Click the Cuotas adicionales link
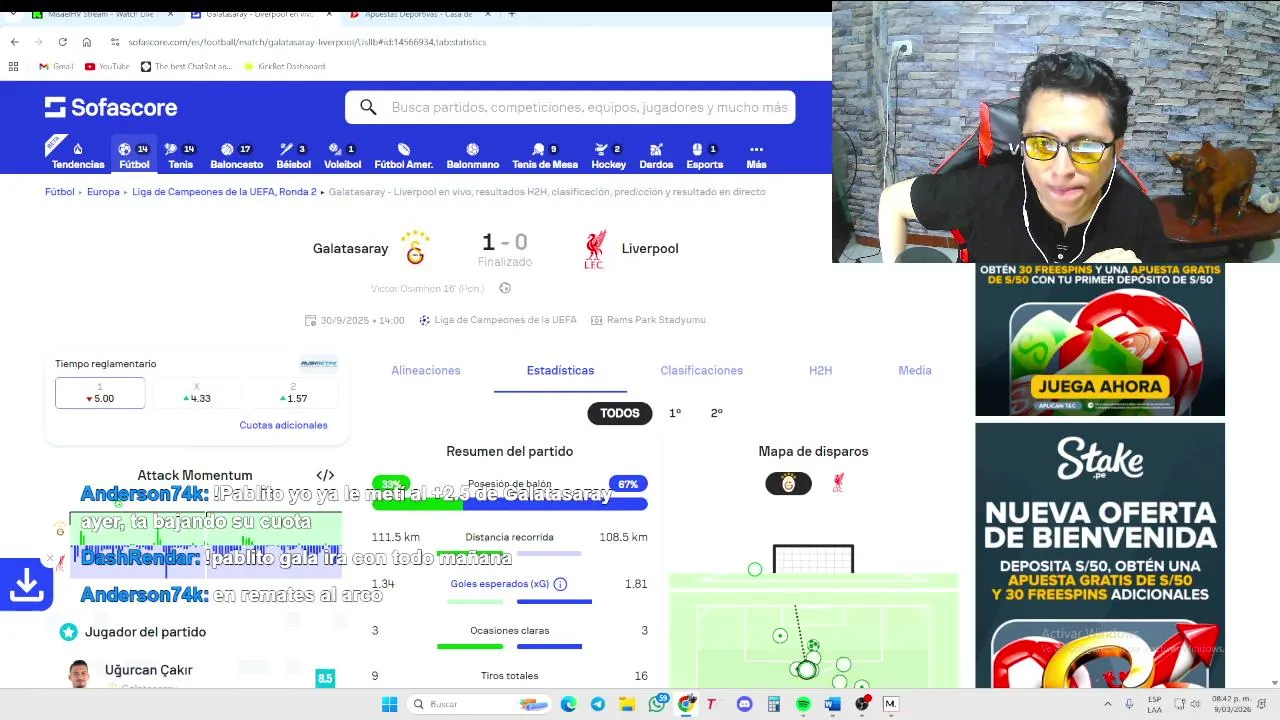1280x720 pixels. 283,425
